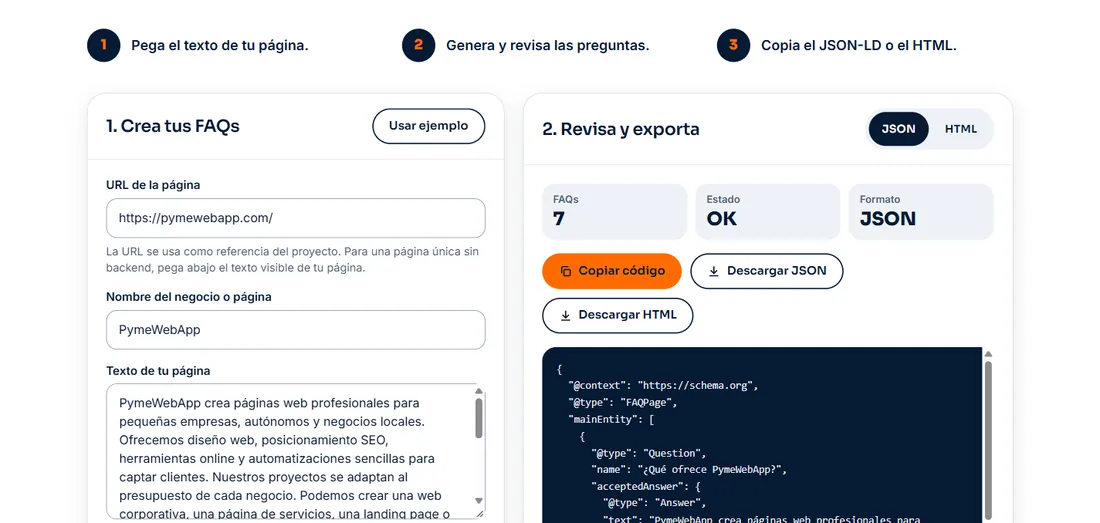Image resolution: width=1100 pixels, height=523 pixels.
Task: Click the "mainEntity": [ code line
Action: pyautogui.click(x=611, y=419)
